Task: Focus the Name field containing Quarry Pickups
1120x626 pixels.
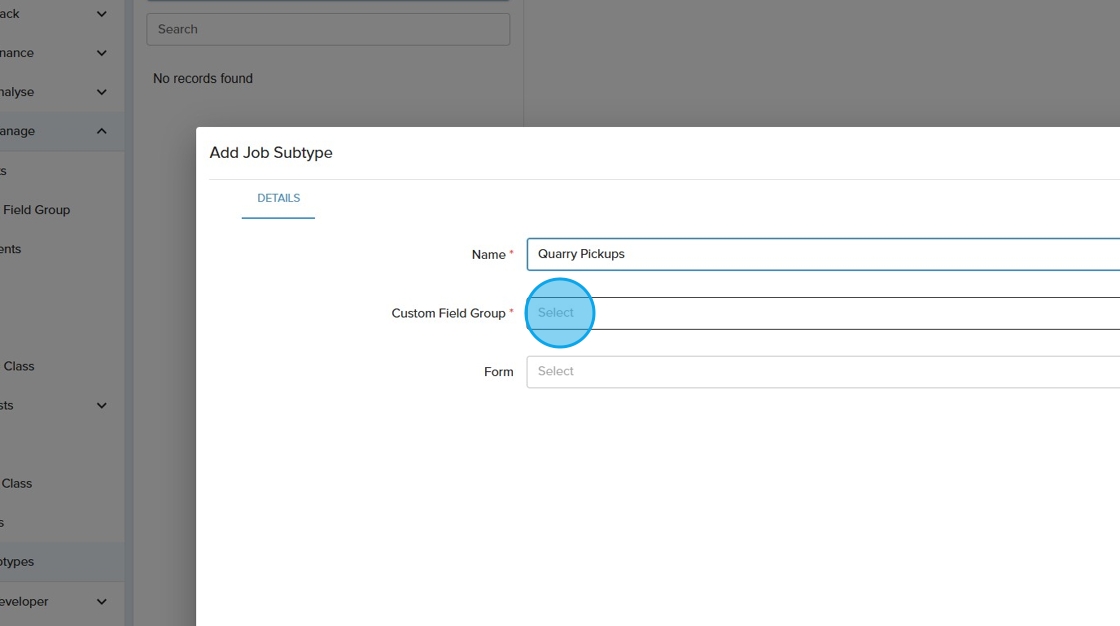Action: pyautogui.click(x=820, y=254)
